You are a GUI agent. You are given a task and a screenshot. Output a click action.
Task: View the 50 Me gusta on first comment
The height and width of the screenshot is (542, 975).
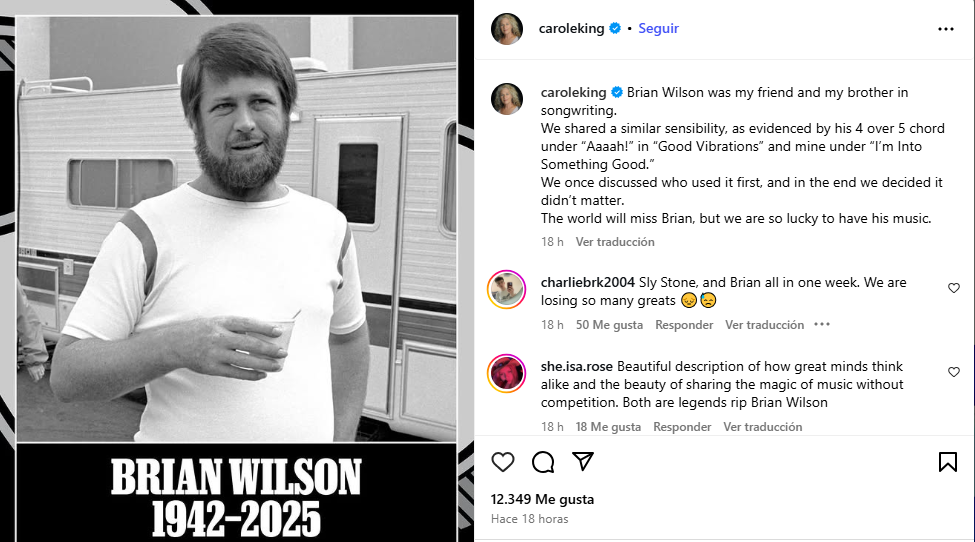609,325
